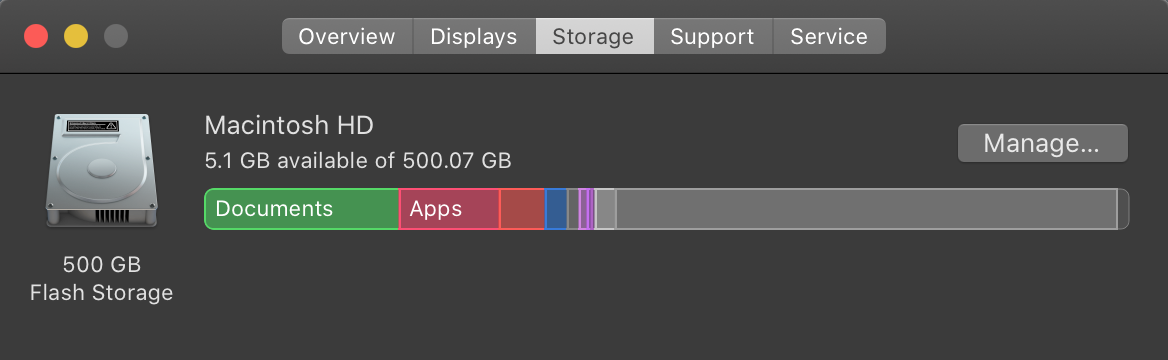Click the large gray storage bar segment

(x=866, y=209)
